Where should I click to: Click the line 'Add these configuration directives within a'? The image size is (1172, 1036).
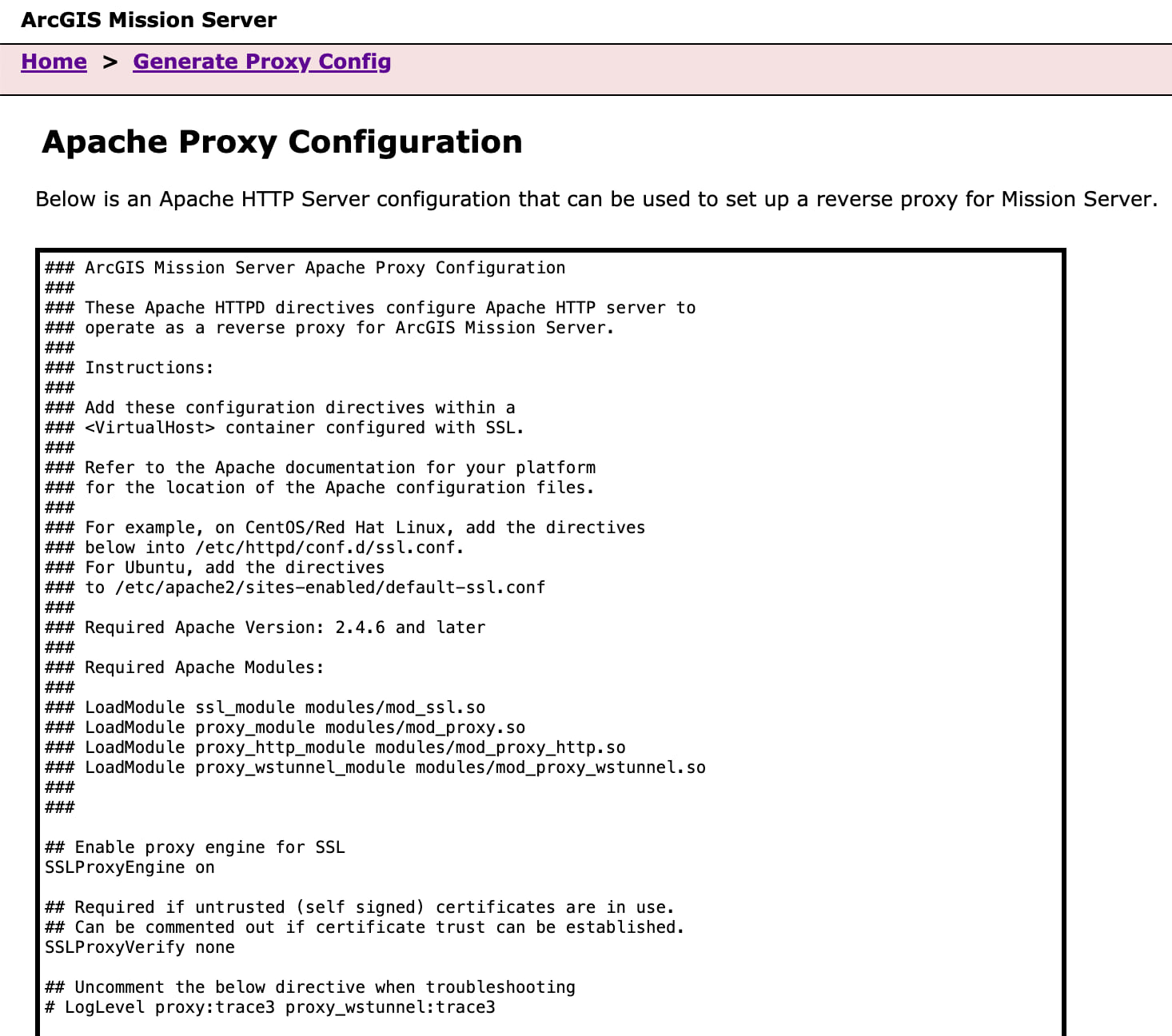click(x=280, y=408)
